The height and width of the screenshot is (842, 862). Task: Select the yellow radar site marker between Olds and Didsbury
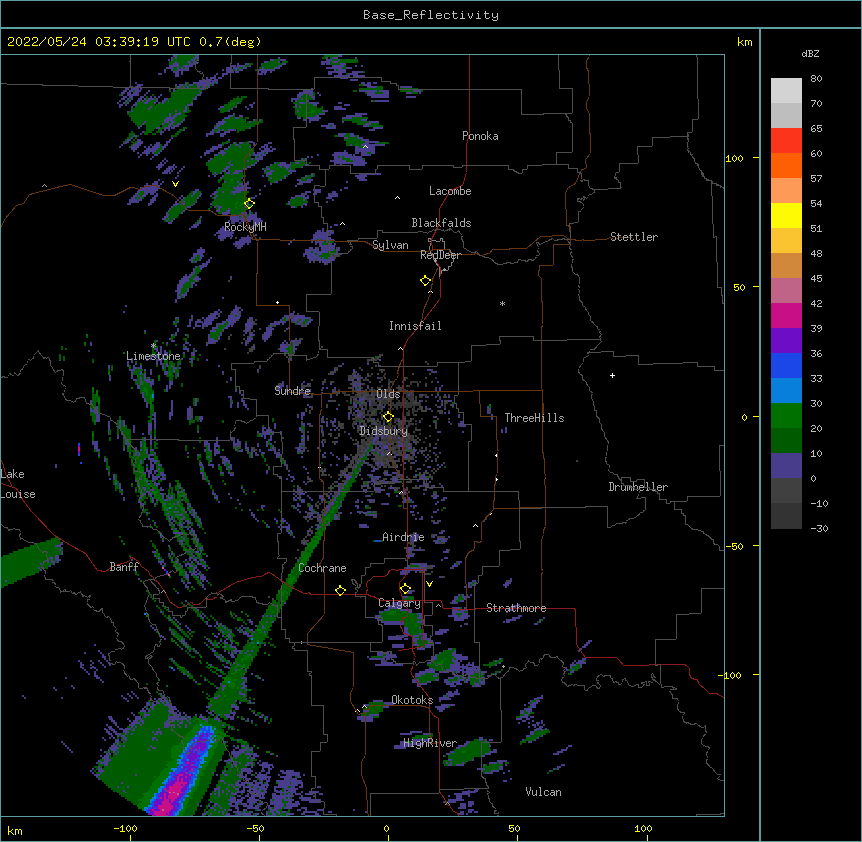click(x=388, y=417)
